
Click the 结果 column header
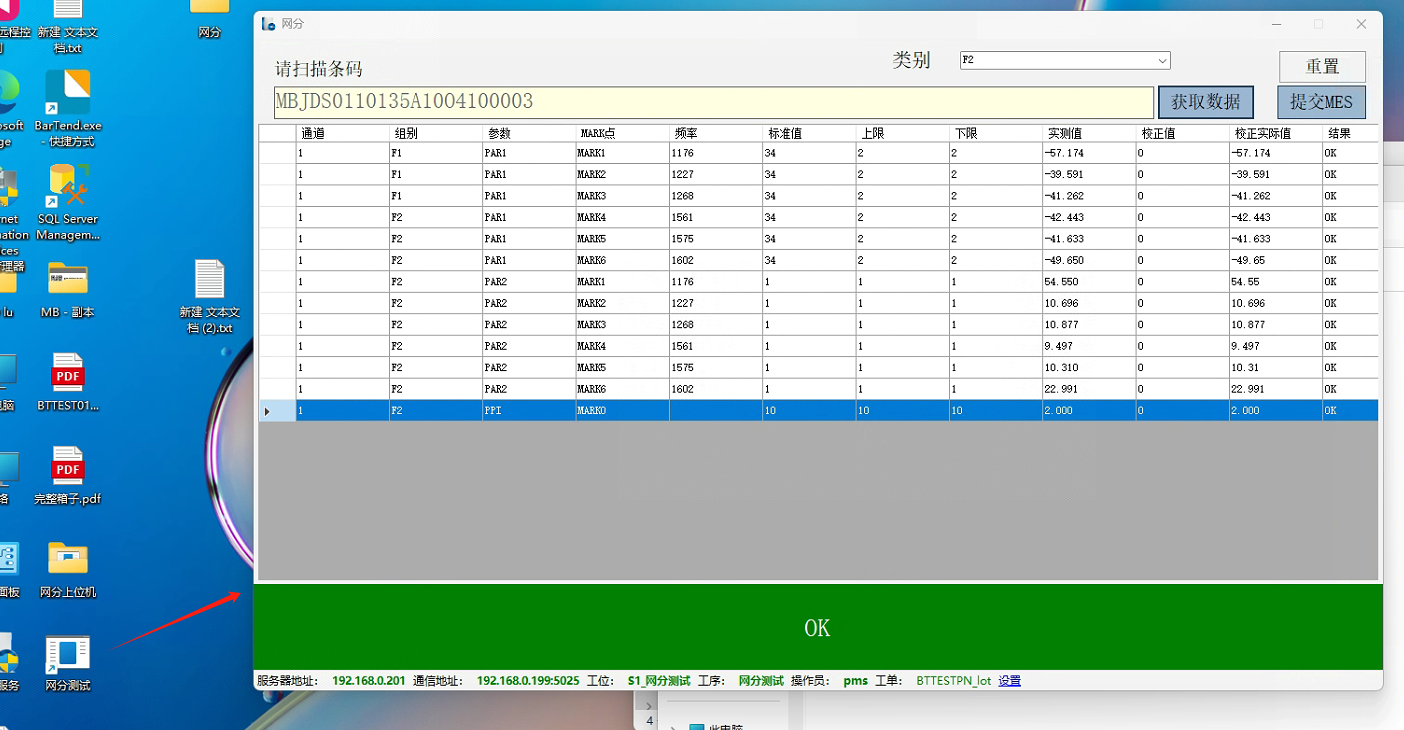[1349, 133]
